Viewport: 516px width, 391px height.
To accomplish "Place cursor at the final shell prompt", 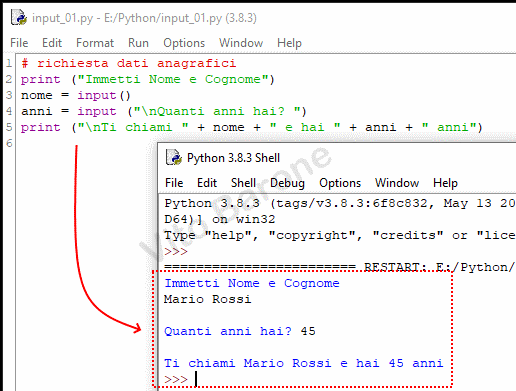I will point(196,379).
